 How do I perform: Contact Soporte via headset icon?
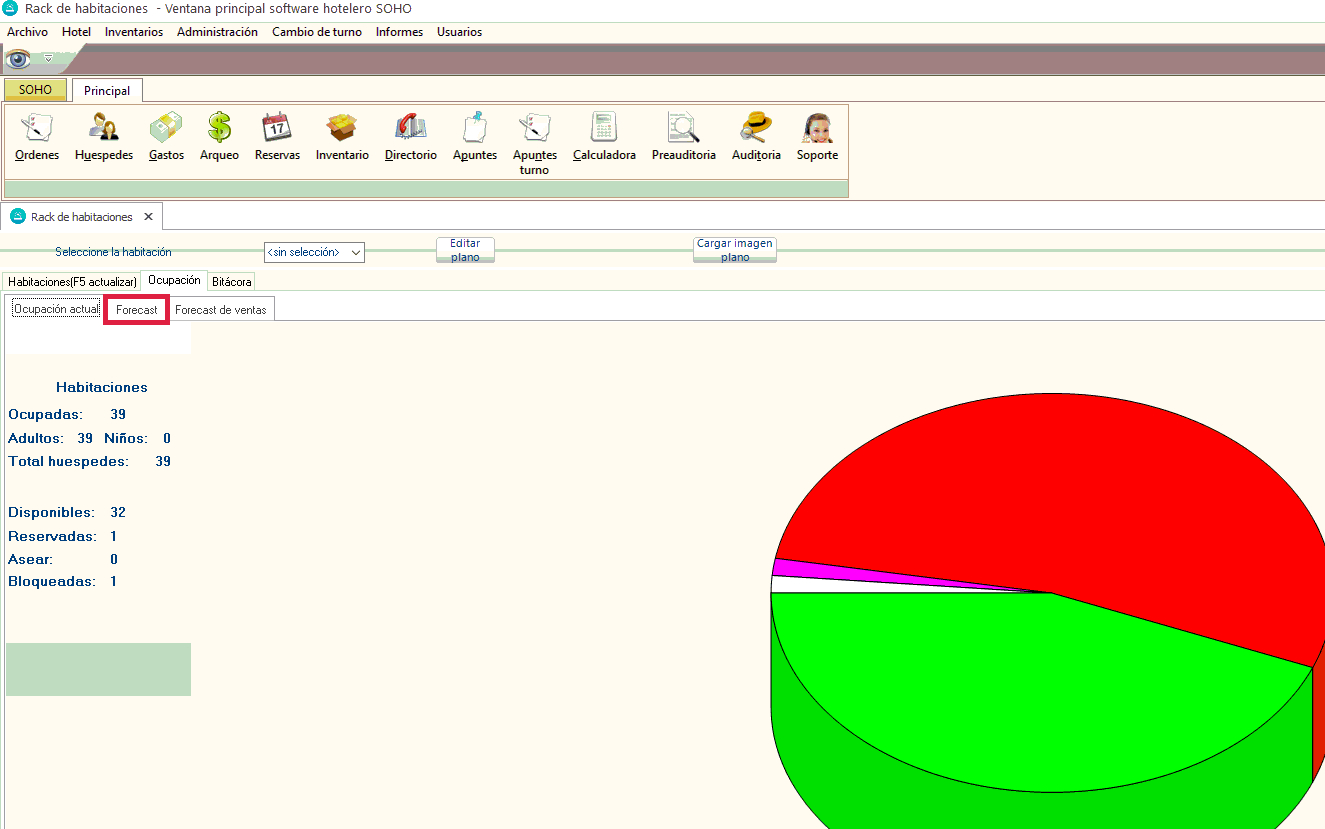point(817,129)
